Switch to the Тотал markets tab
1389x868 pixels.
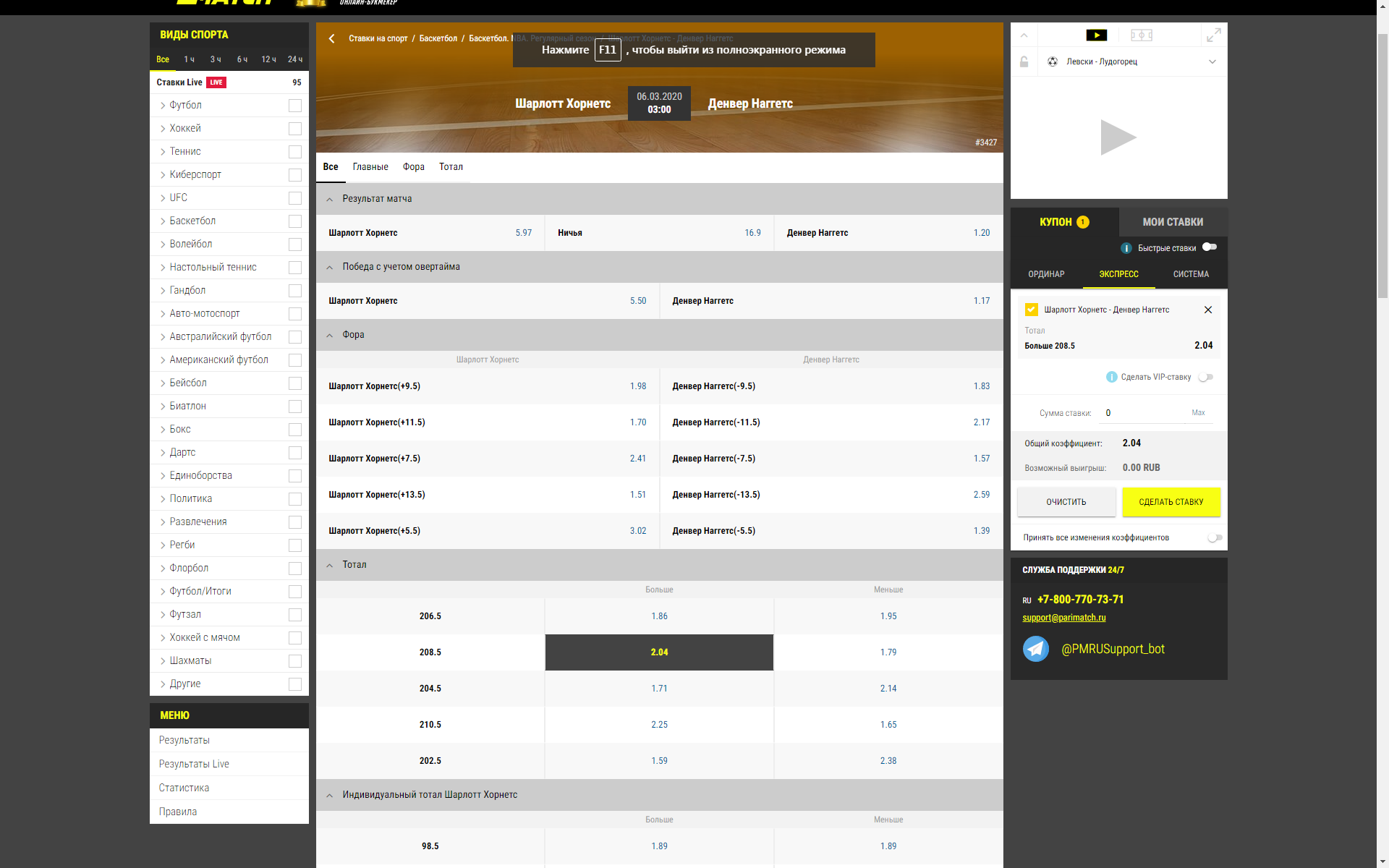[x=451, y=167]
